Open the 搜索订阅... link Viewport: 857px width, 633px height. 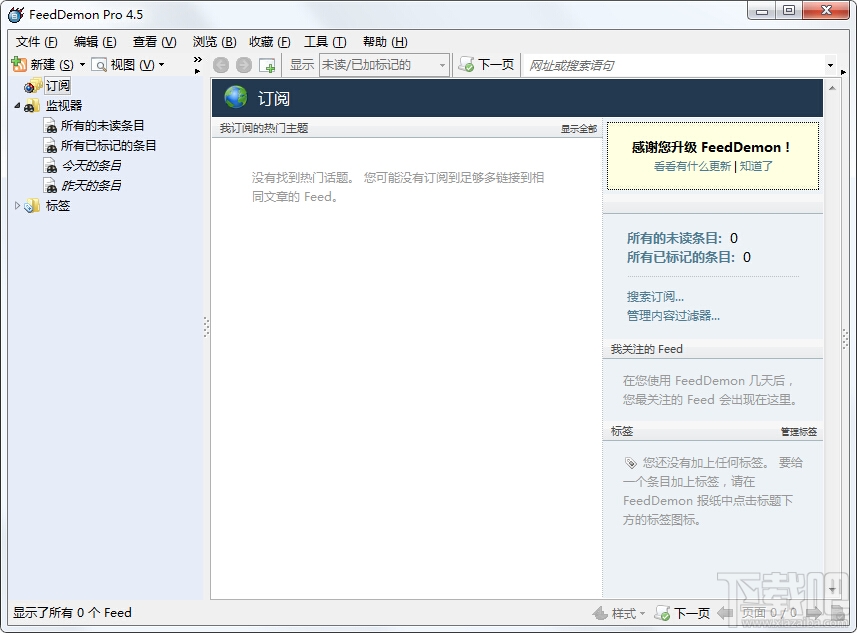click(x=655, y=297)
